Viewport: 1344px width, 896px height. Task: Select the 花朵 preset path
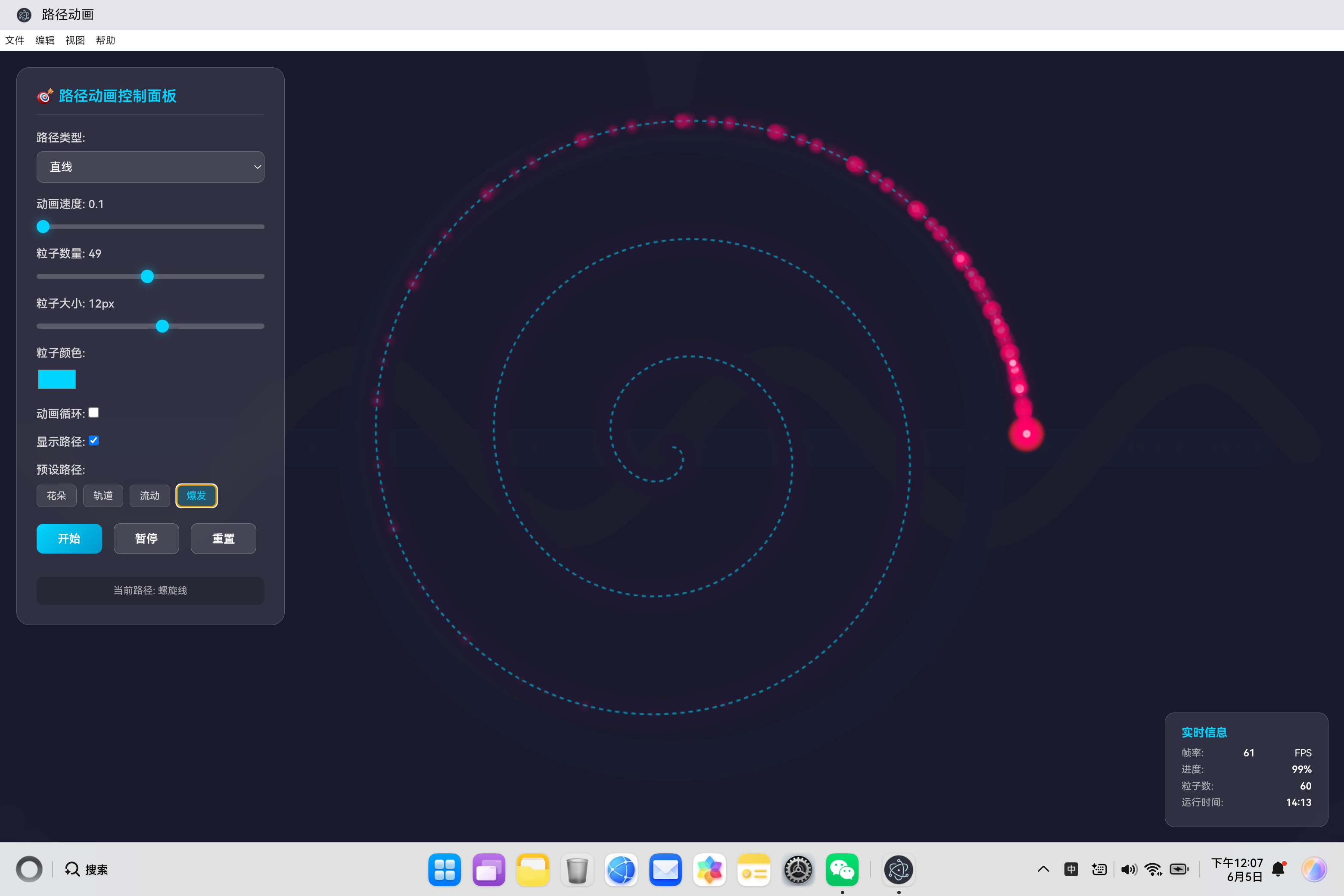tap(56, 495)
